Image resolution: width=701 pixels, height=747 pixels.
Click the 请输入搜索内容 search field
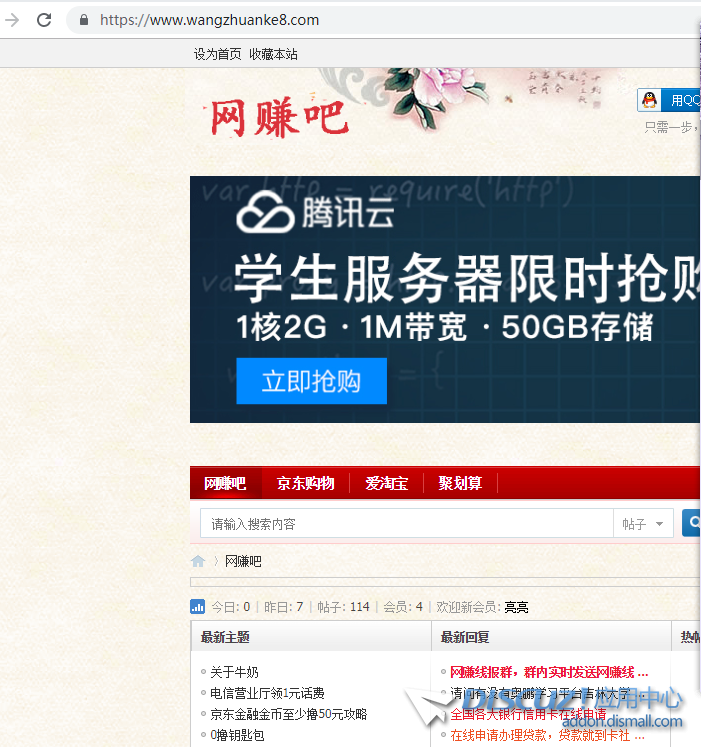click(406, 524)
